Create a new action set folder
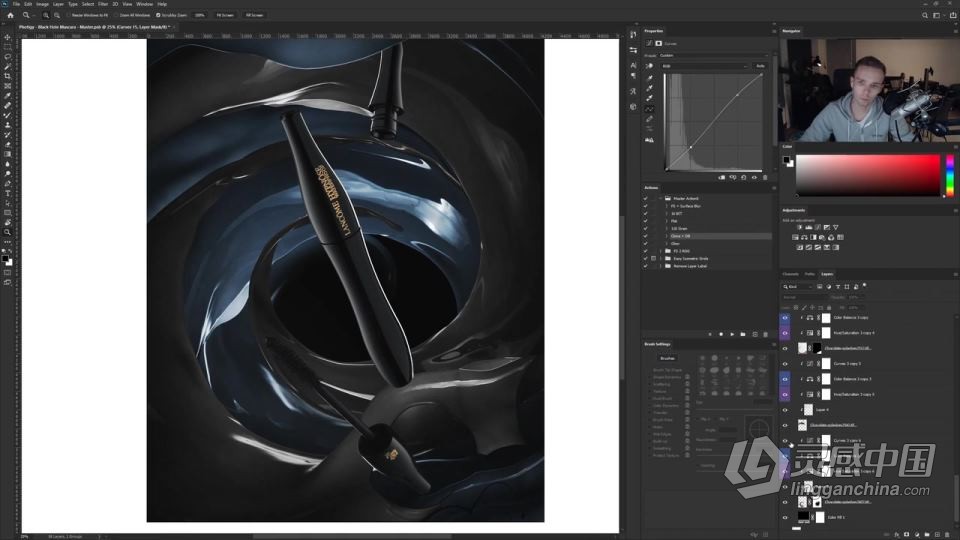Image resolution: width=960 pixels, height=540 pixels. pyautogui.click(x=743, y=334)
